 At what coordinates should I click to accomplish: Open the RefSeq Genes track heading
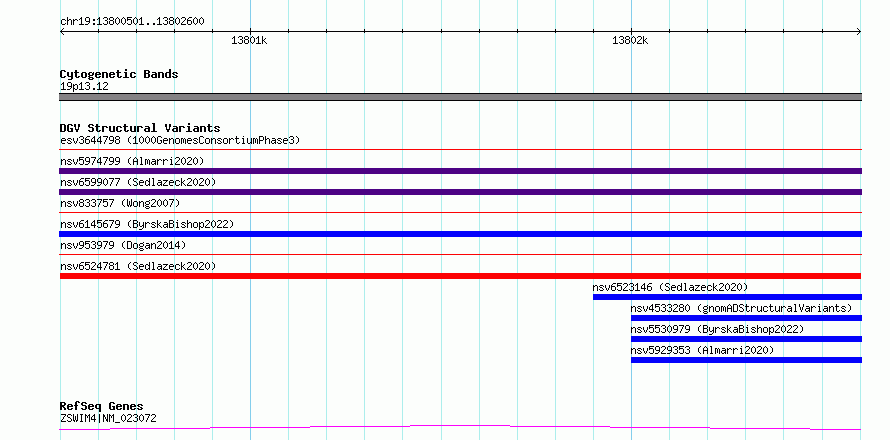tap(102, 407)
